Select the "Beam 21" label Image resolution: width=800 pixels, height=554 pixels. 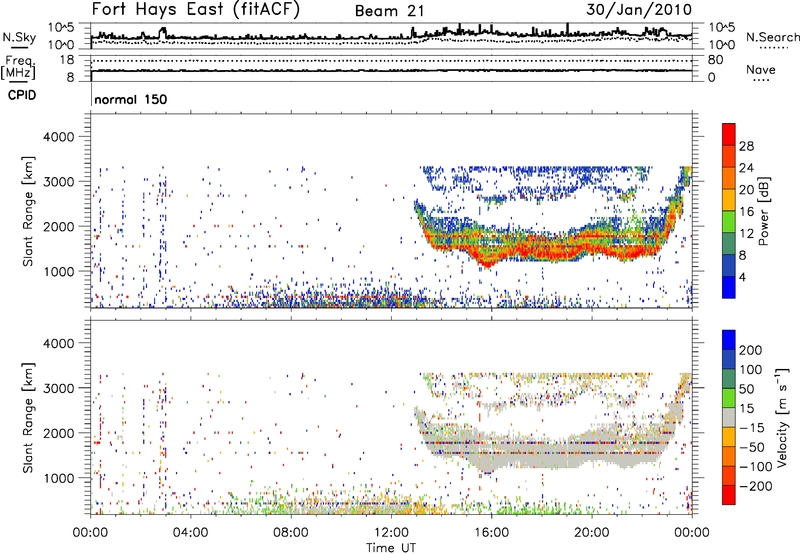(x=389, y=11)
